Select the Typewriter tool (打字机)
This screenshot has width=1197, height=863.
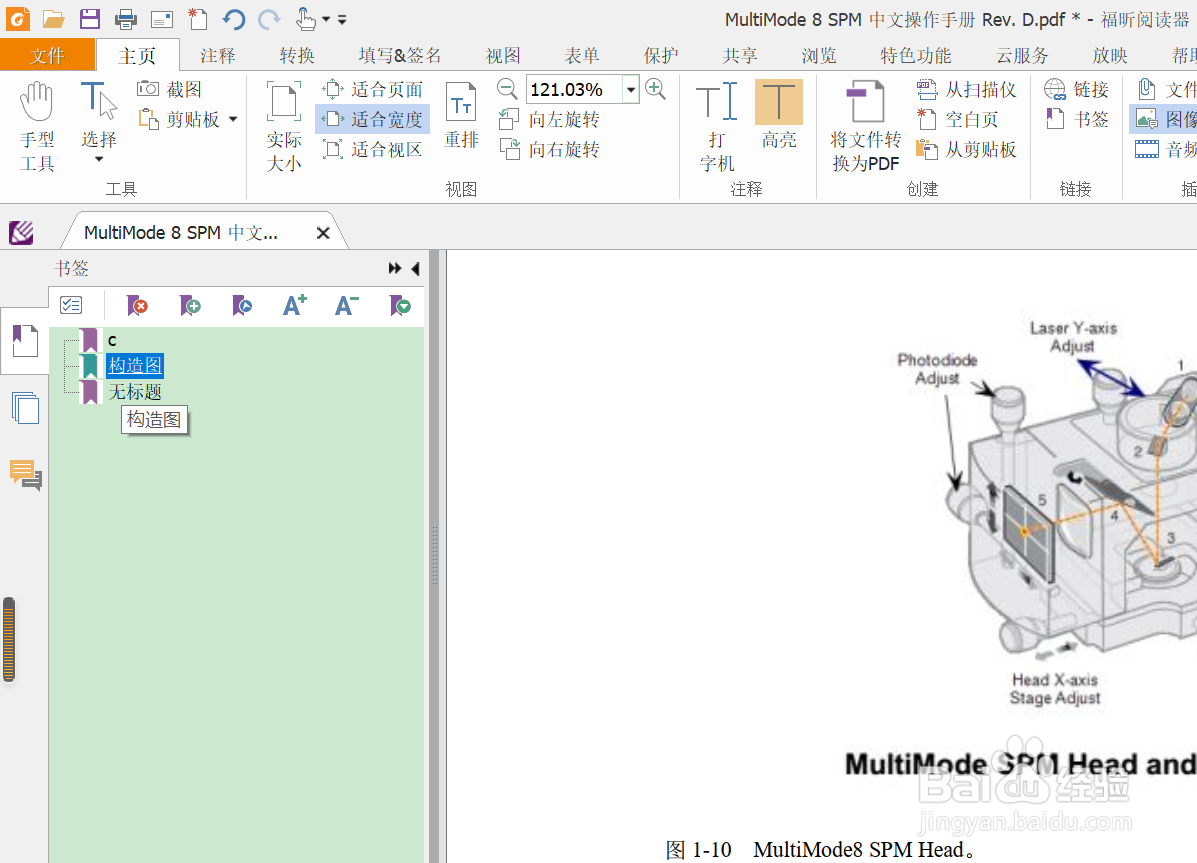click(x=717, y=128)
